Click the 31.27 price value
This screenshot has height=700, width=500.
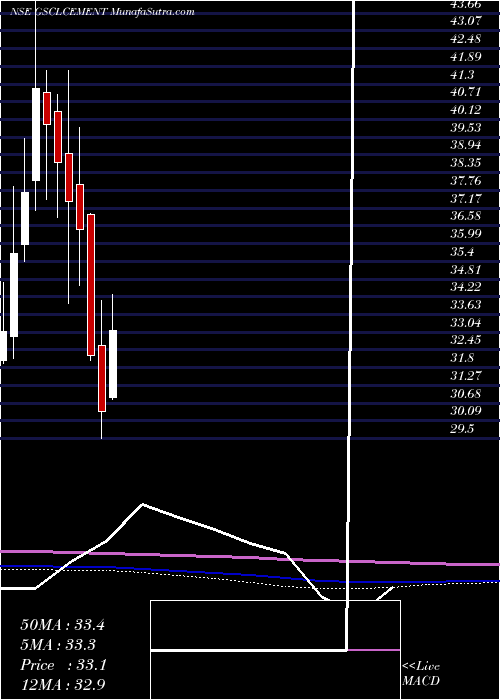465,376
